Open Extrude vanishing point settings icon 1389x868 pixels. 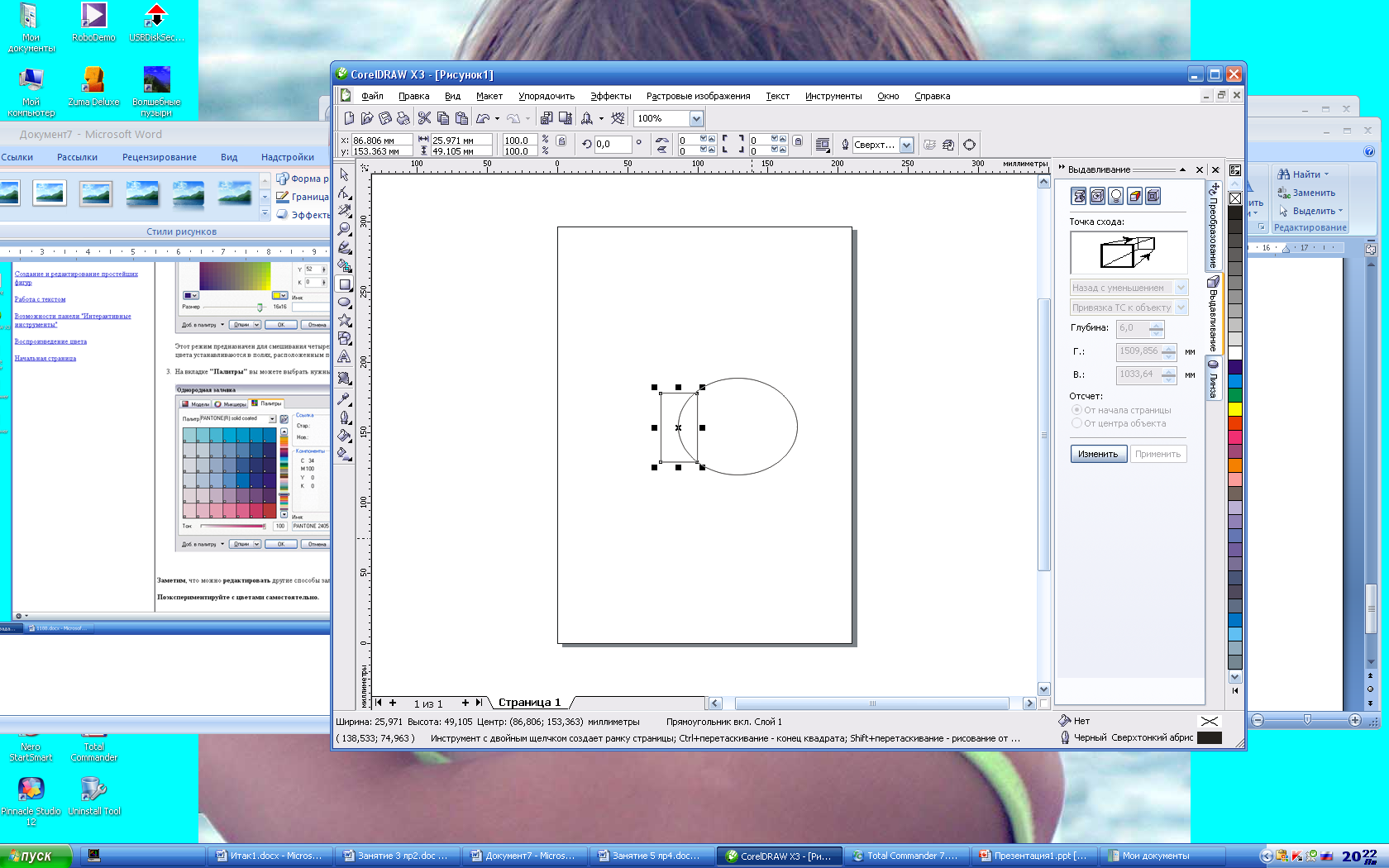pos(1079,196)
